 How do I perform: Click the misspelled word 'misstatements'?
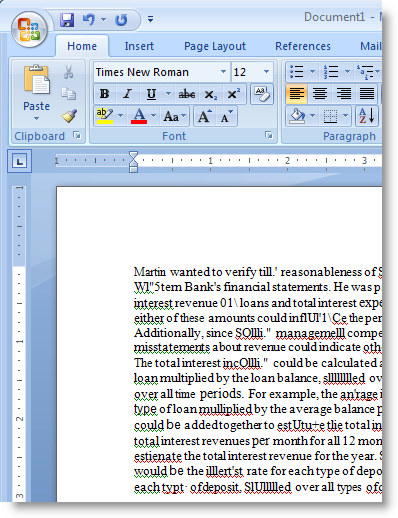172,348
